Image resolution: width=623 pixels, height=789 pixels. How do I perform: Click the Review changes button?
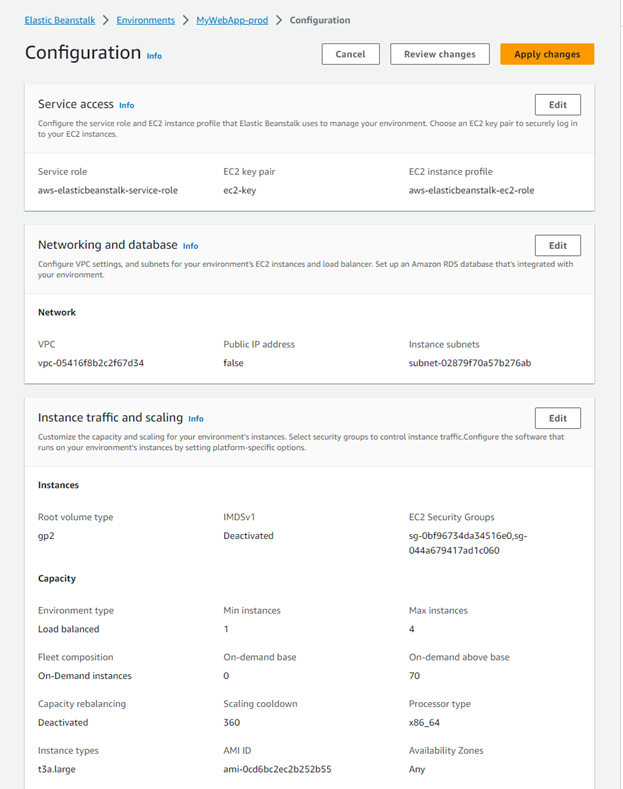tap(439, 54)
